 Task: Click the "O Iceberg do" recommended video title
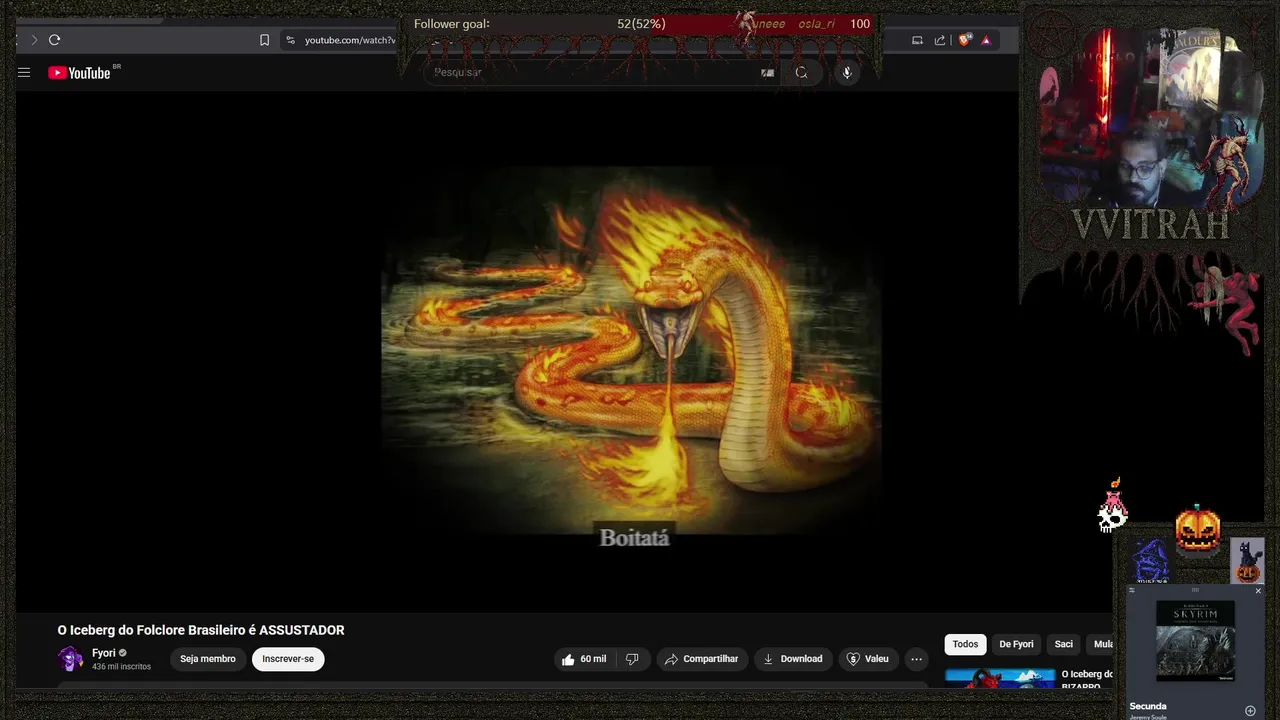click(x=1087, y=675)
